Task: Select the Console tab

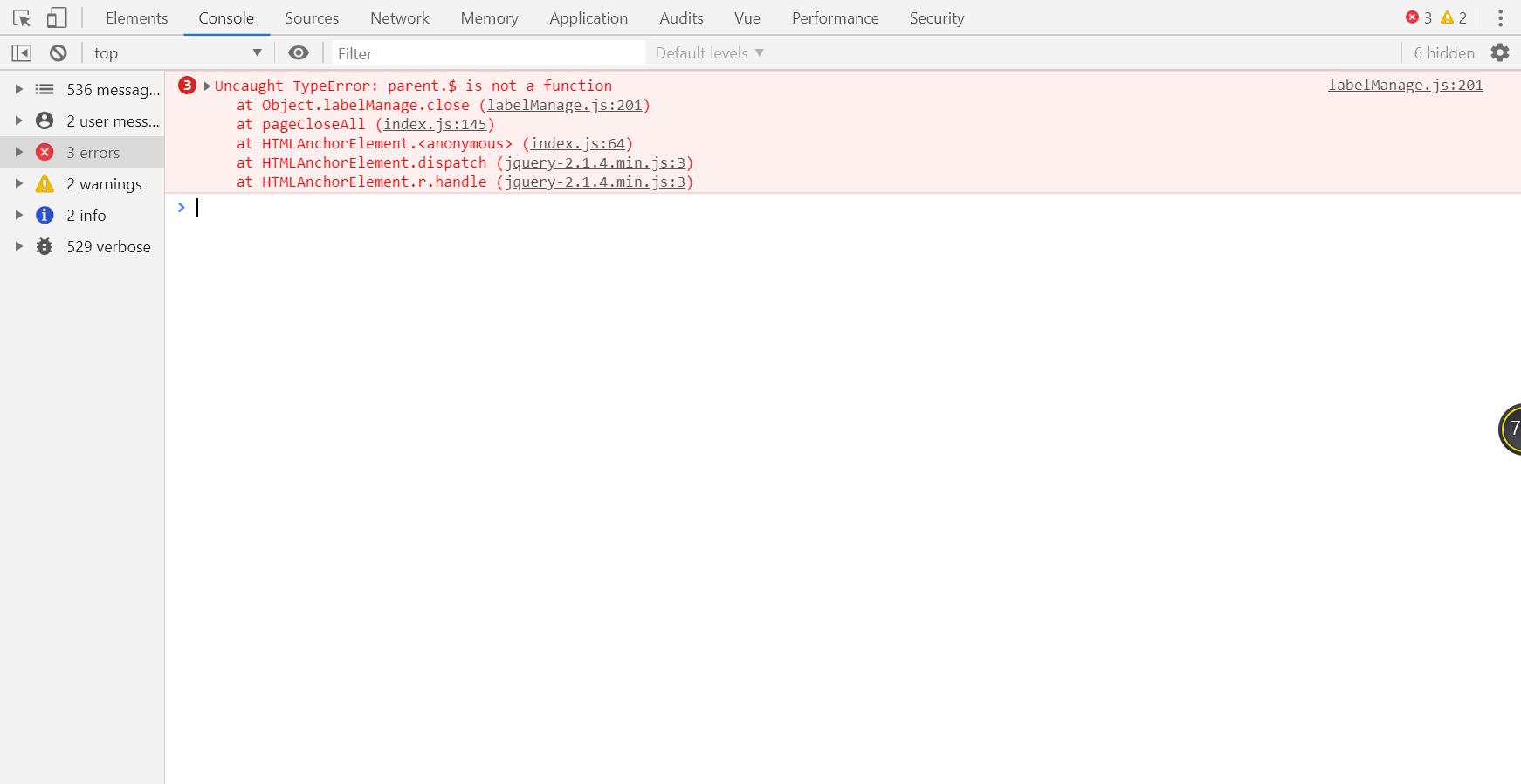Action: (x=226, y=17)
